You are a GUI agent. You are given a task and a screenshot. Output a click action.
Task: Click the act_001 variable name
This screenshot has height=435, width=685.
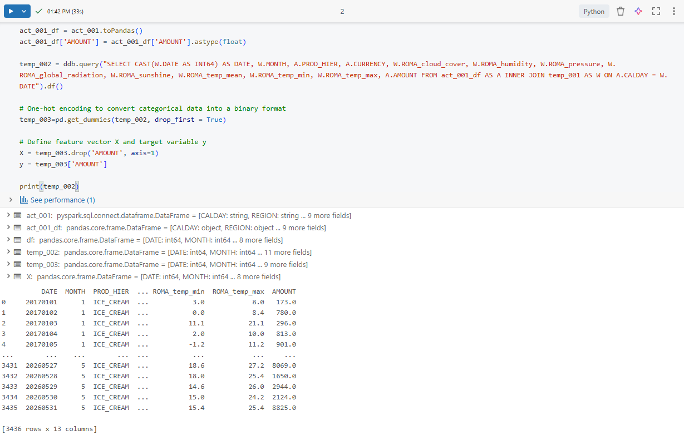pos(39,216)
